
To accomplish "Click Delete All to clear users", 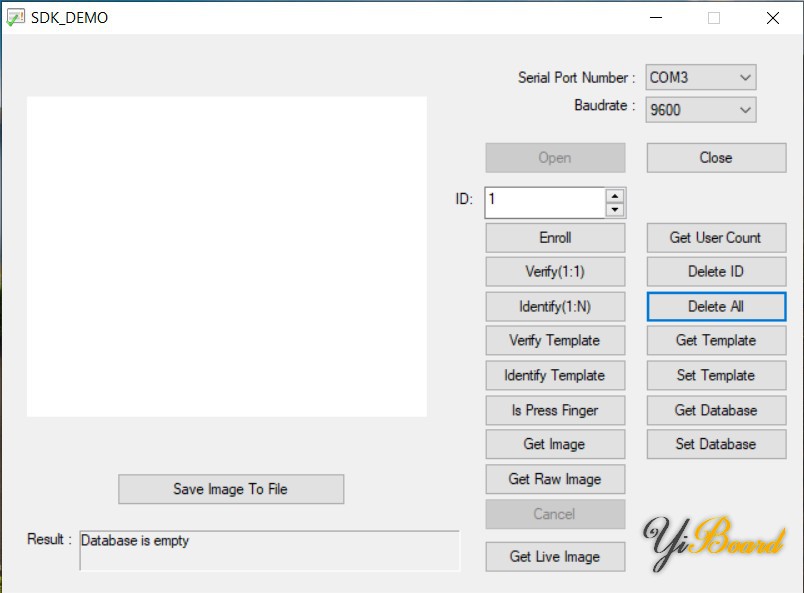I will [x=716, y=306].
